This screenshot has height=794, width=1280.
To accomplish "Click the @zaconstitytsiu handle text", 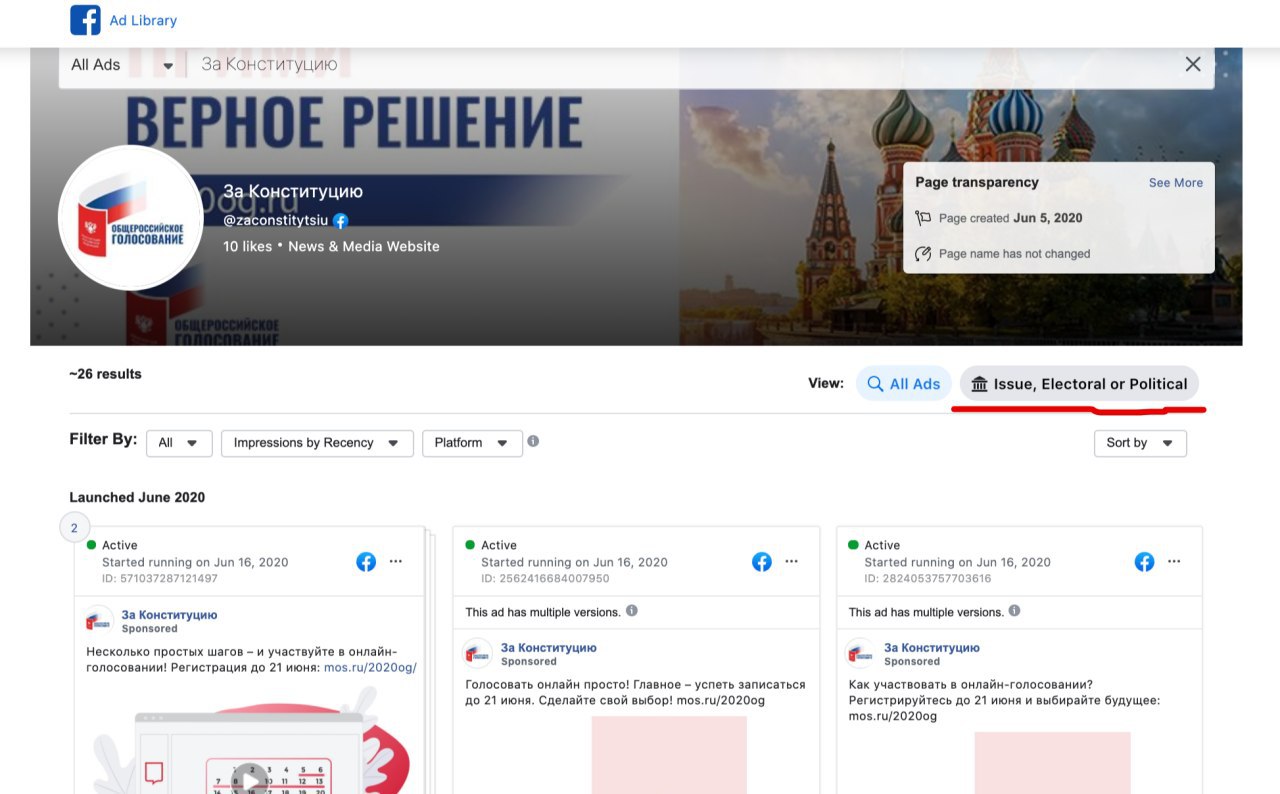I will tap(275, 221).
